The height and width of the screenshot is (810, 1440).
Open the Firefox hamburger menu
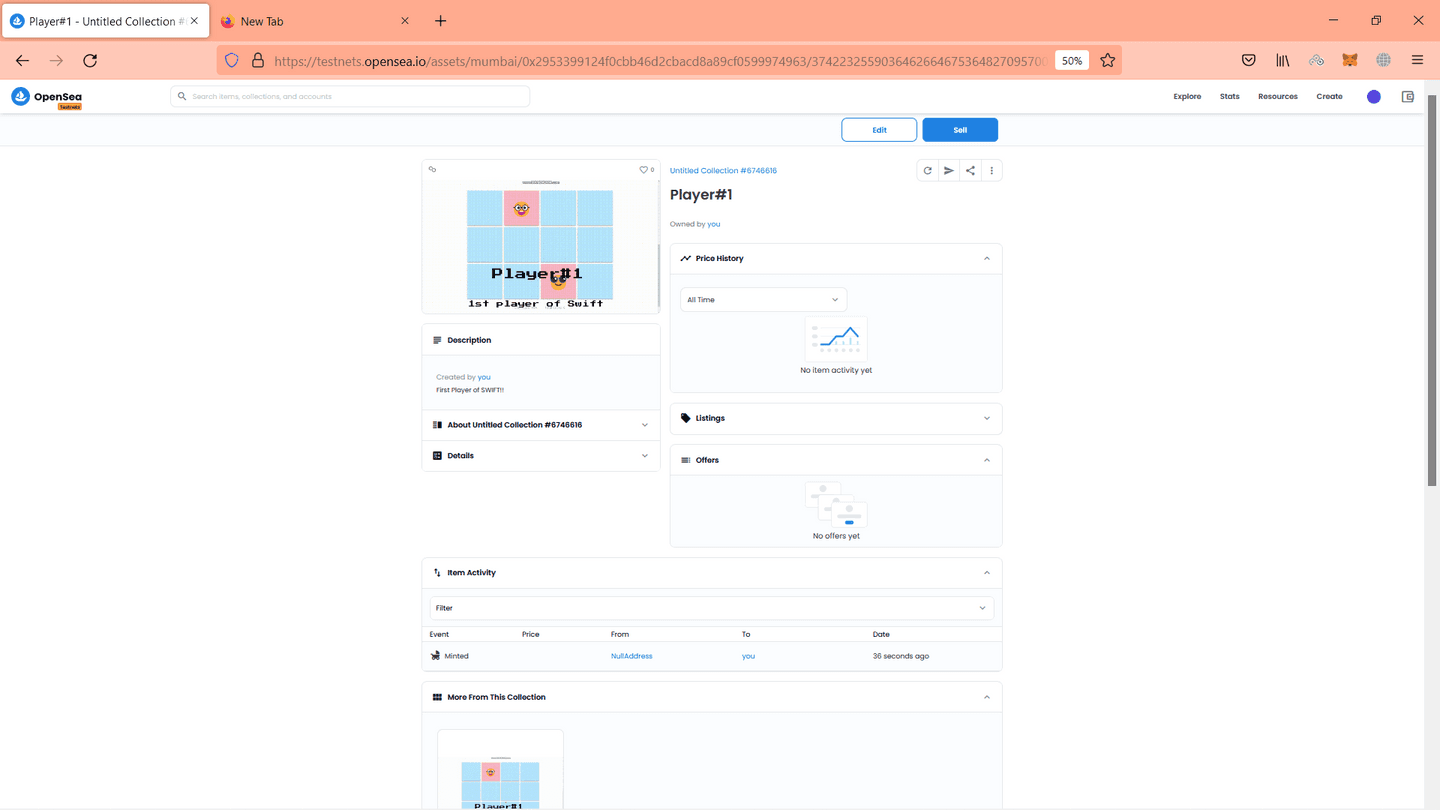(1417, 61)
